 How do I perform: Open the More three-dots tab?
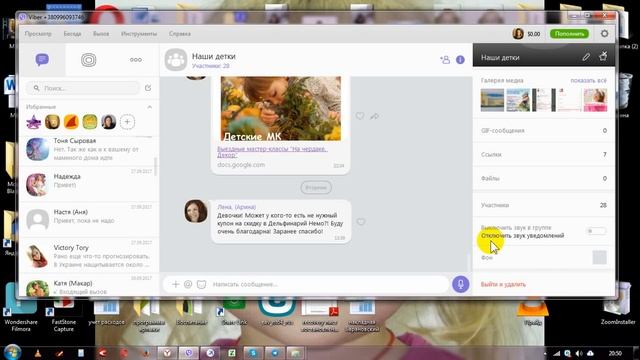(136, 60)
